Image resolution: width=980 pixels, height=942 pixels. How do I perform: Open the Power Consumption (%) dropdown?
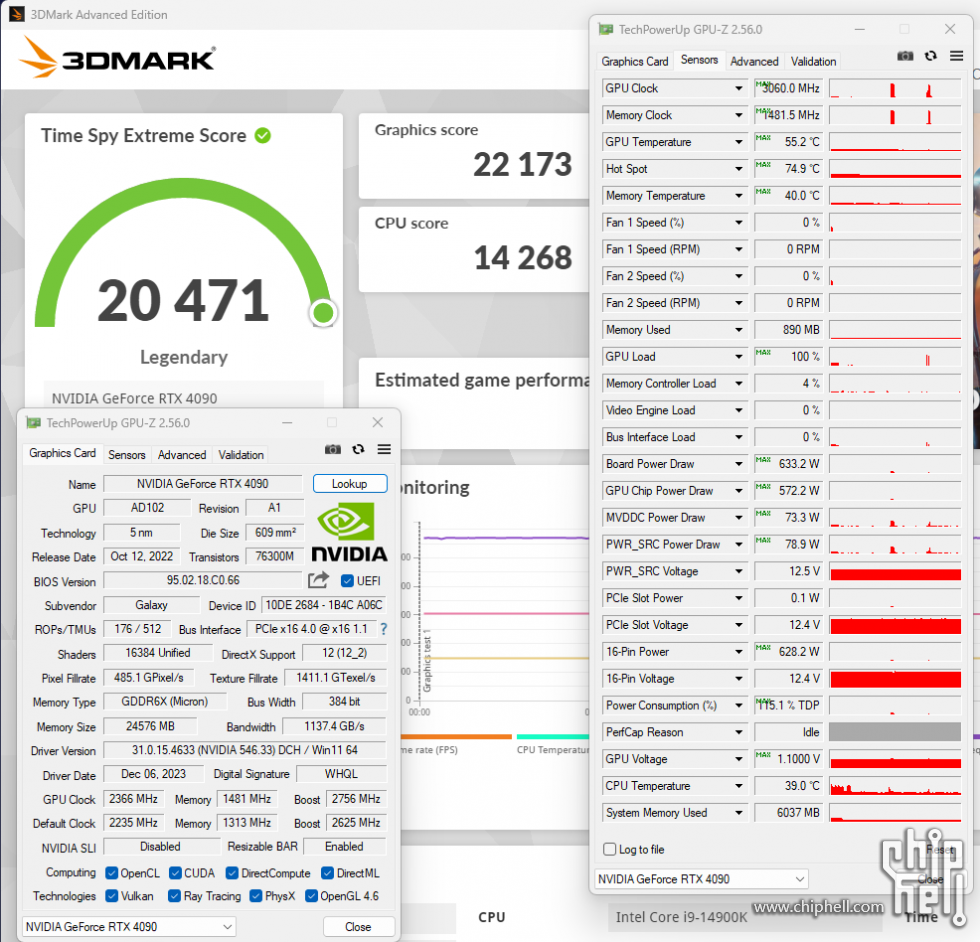tap(739, 705)
